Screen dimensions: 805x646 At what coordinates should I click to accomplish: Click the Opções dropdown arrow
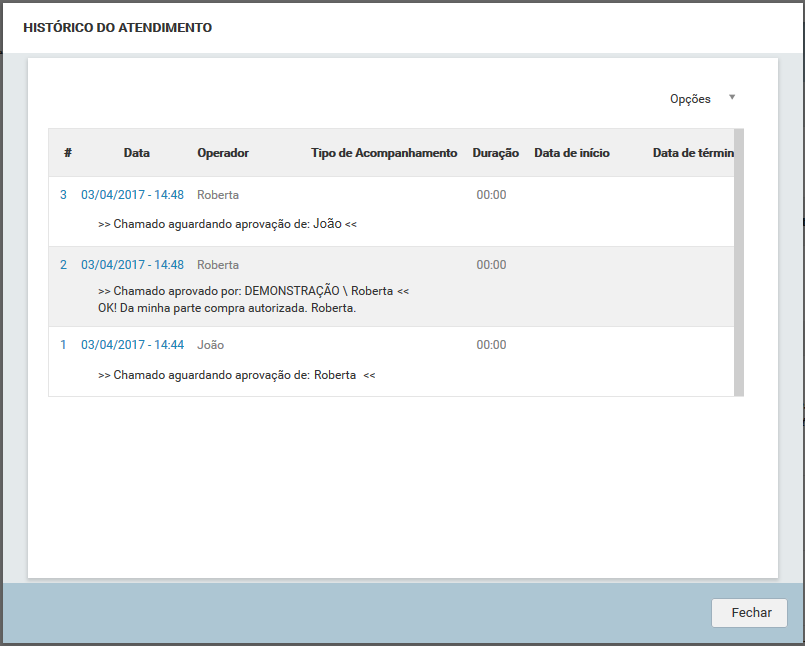pos(732,97)
